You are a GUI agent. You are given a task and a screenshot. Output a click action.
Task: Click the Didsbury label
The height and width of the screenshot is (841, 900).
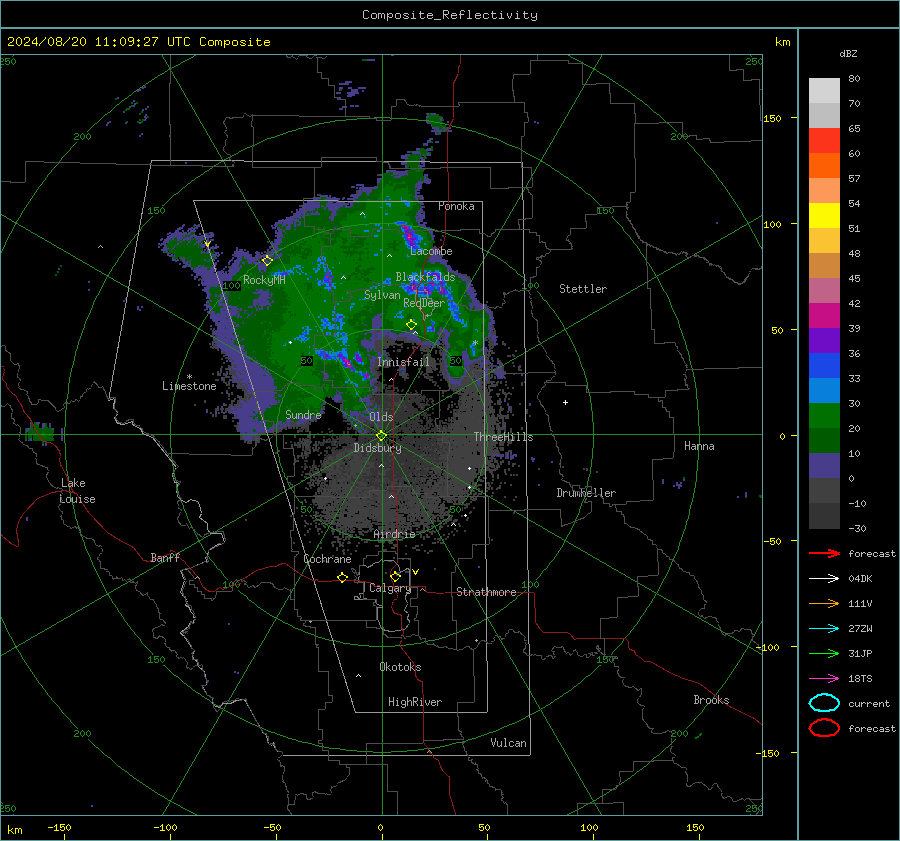coord(377,448)
